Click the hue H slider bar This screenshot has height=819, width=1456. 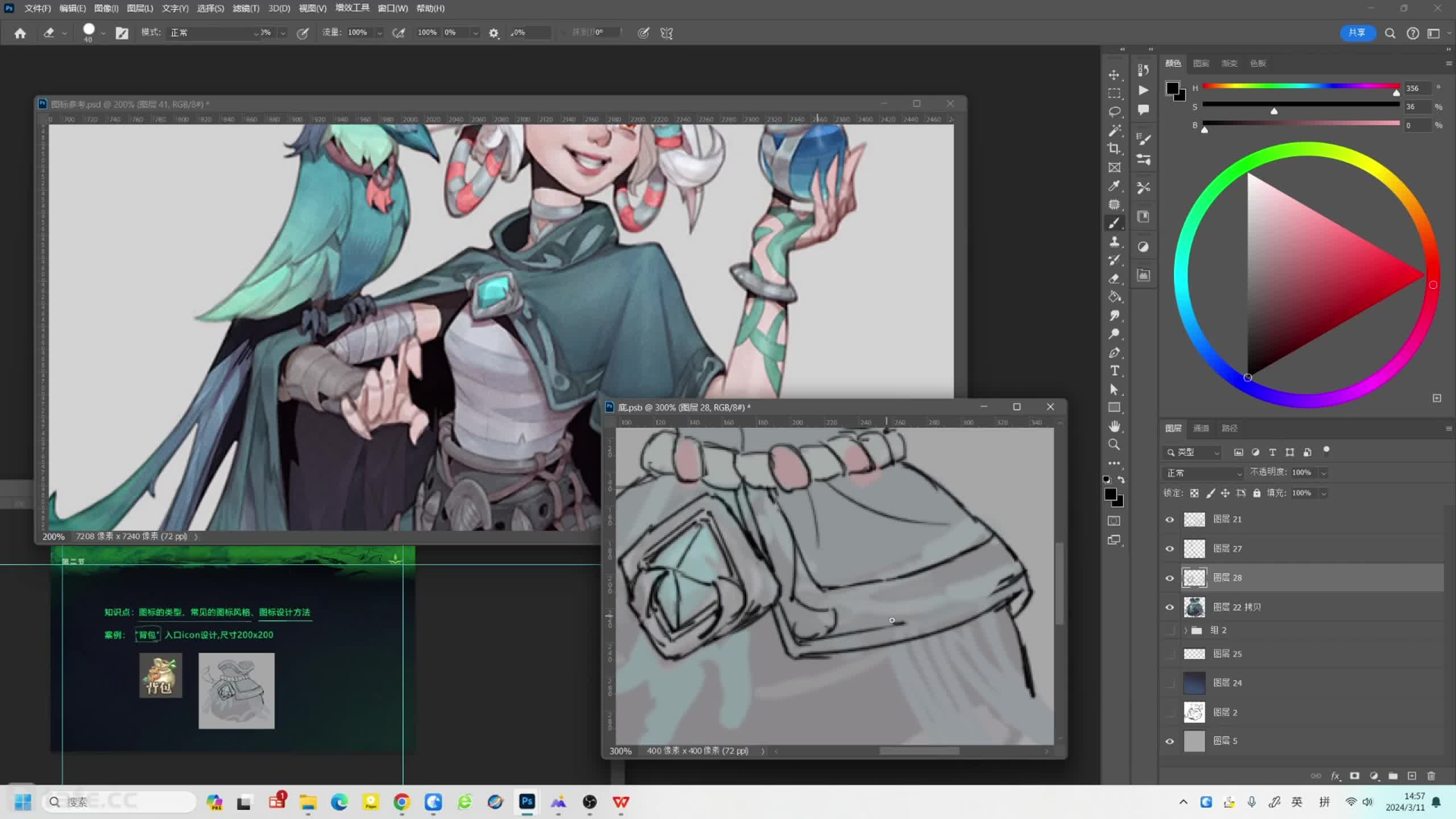click(1301, 86)
